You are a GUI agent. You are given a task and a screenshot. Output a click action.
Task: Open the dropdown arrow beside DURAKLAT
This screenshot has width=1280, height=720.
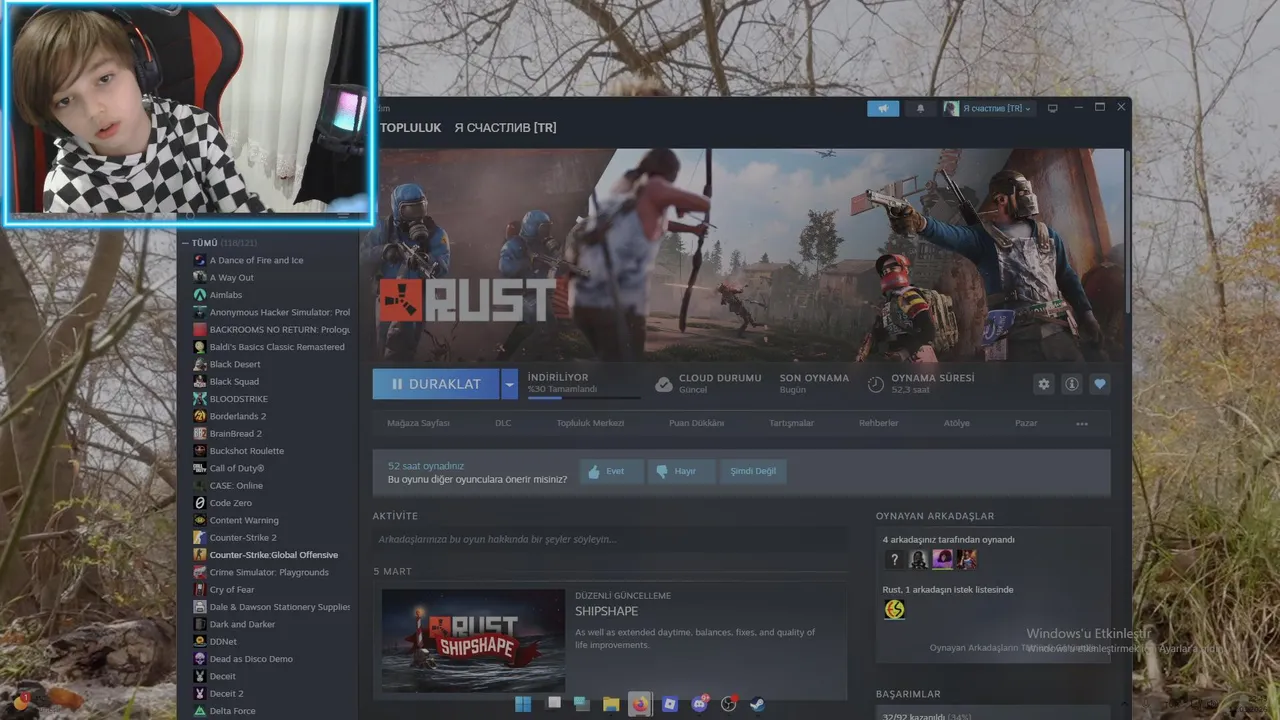coord(510,384)
